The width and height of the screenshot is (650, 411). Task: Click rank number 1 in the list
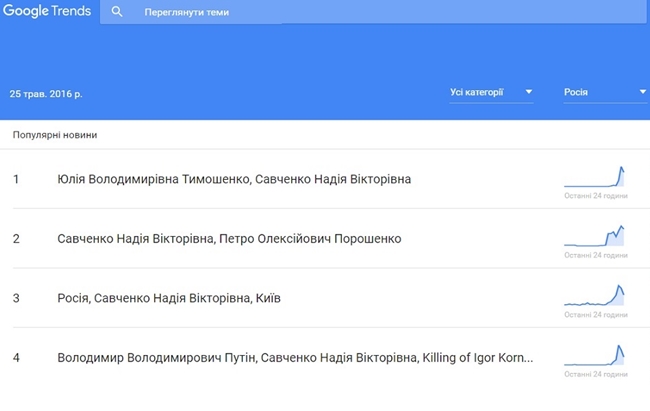click(x=16, y=179)
